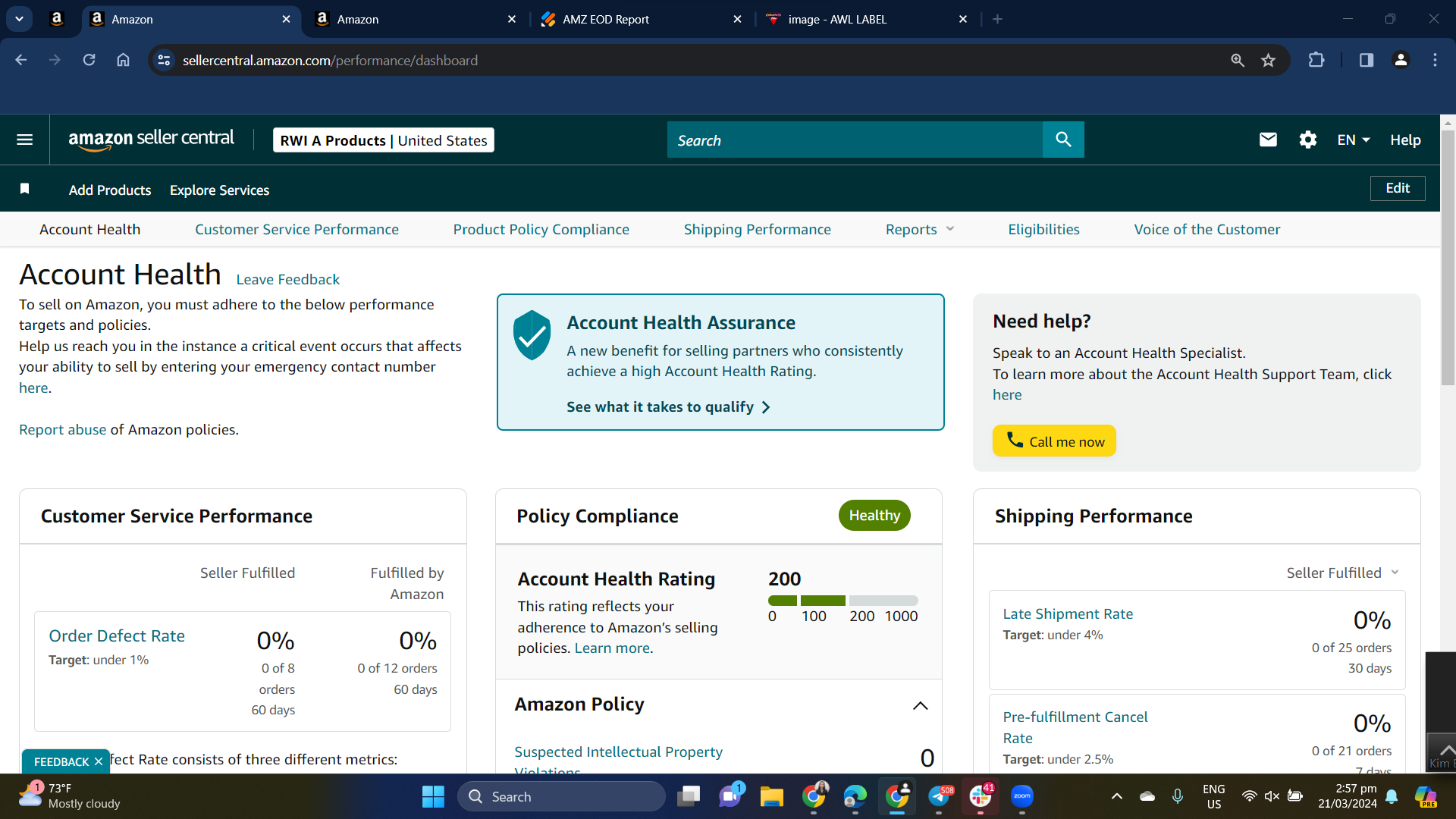The image size is (1456, 819).
Task: Open the Report abuse link
Action: click(62, 429)
